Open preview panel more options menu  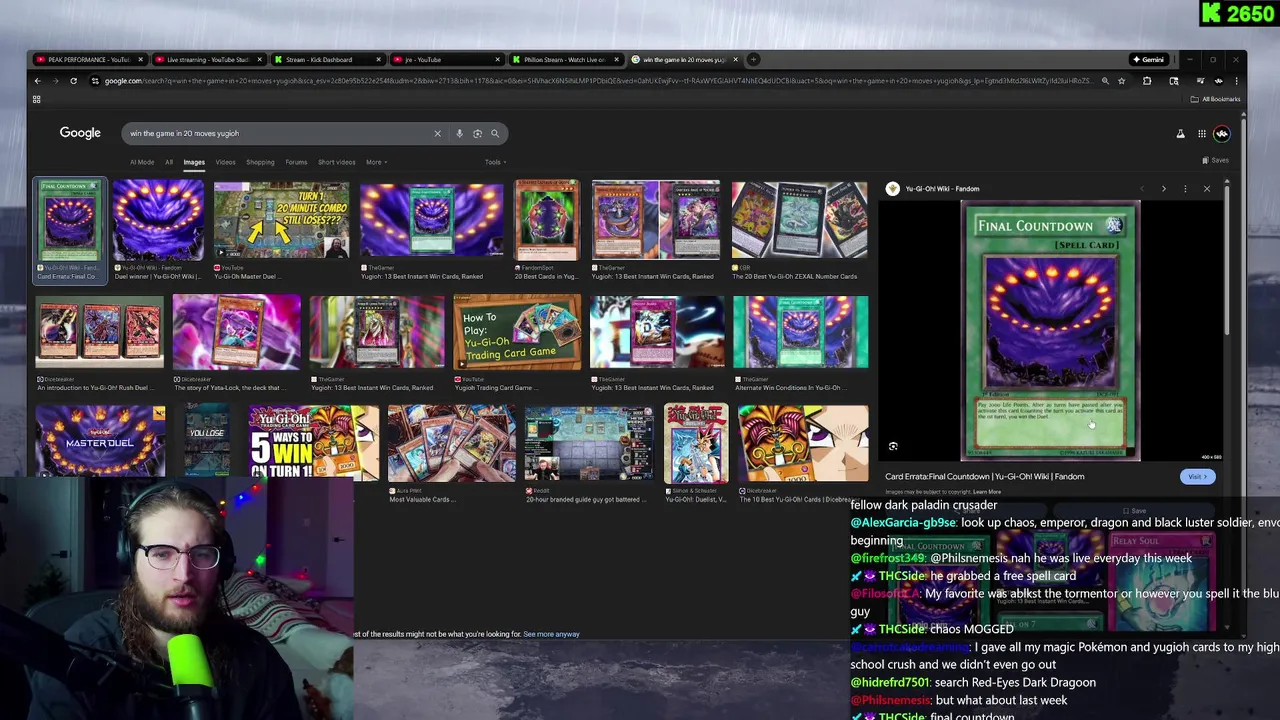pos(1185,188)
